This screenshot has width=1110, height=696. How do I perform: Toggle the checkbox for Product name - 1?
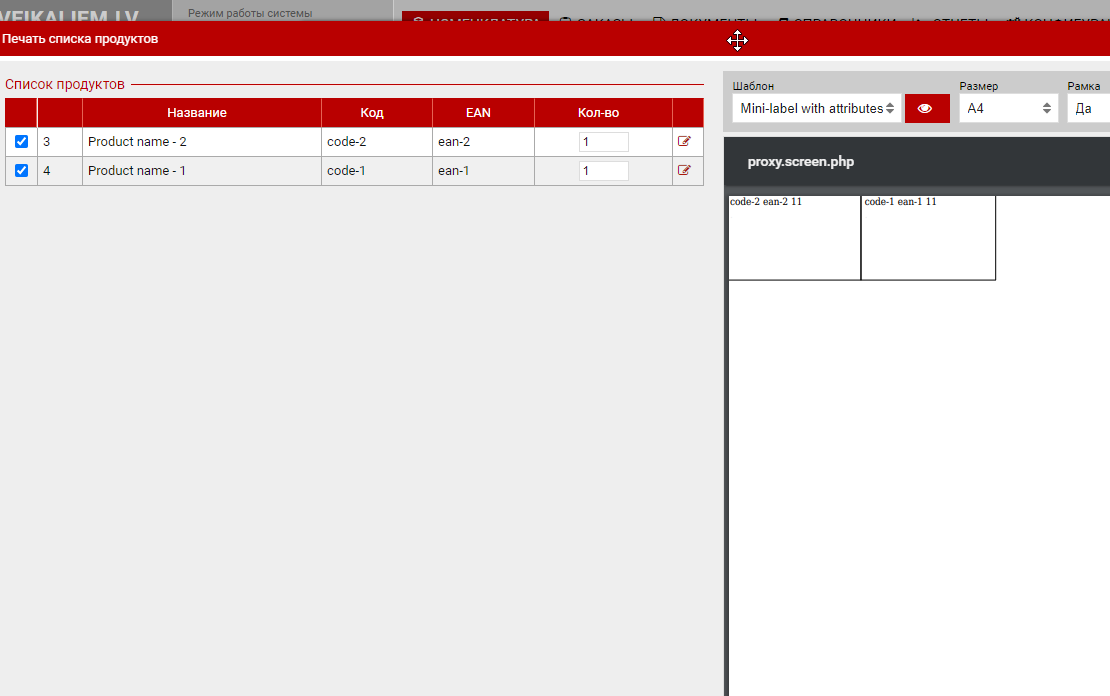[21, 171]
